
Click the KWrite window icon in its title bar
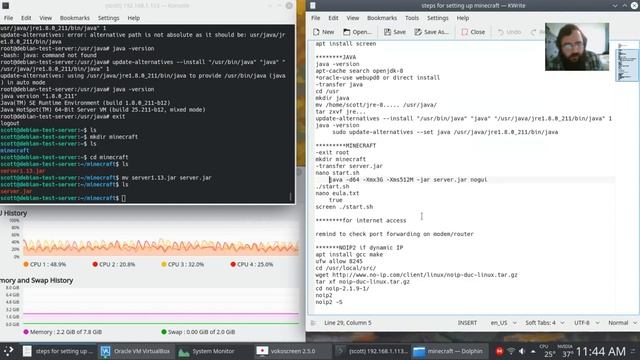(313, 5)
